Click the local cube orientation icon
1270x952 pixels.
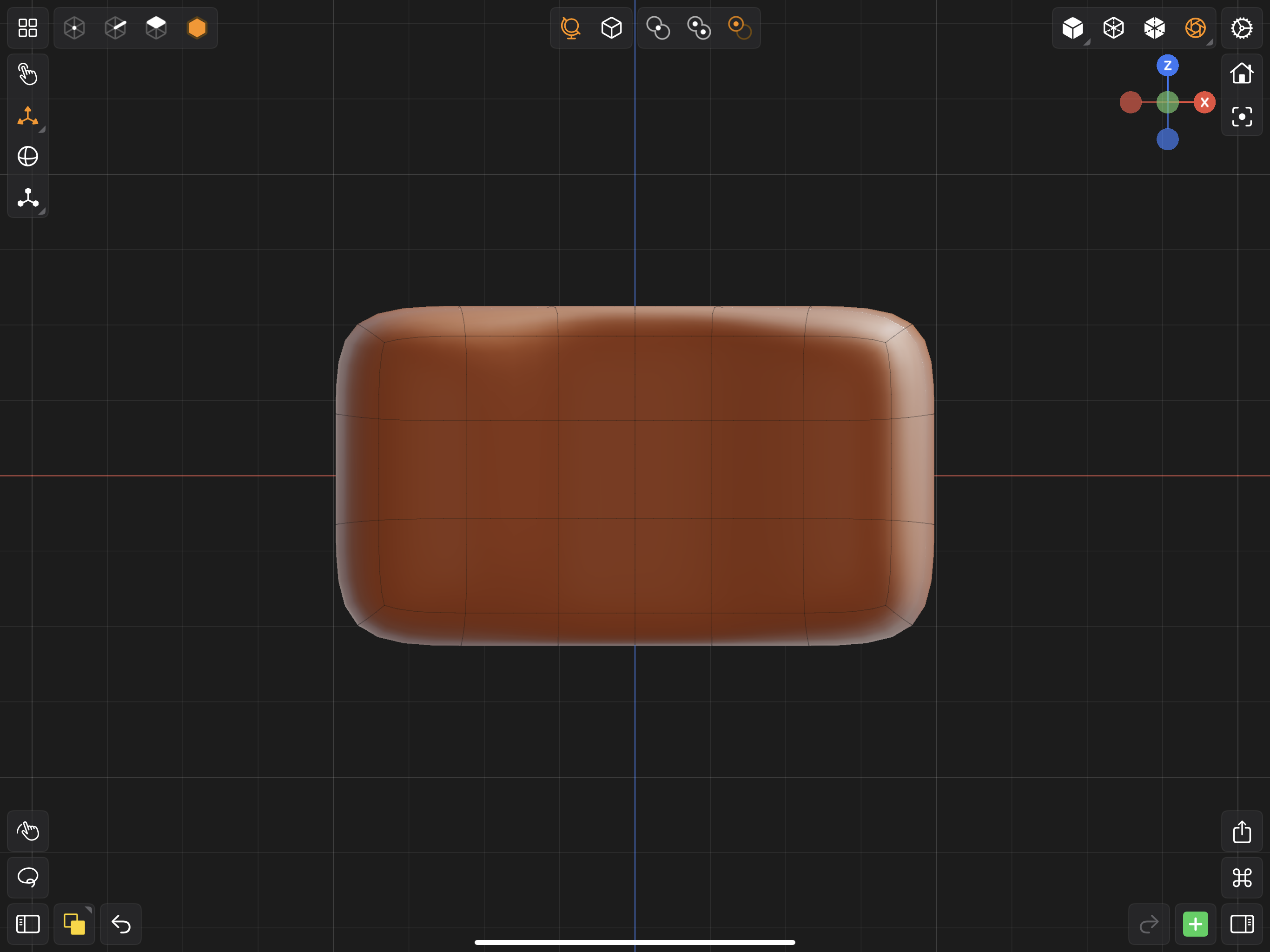tap(611, 27)
